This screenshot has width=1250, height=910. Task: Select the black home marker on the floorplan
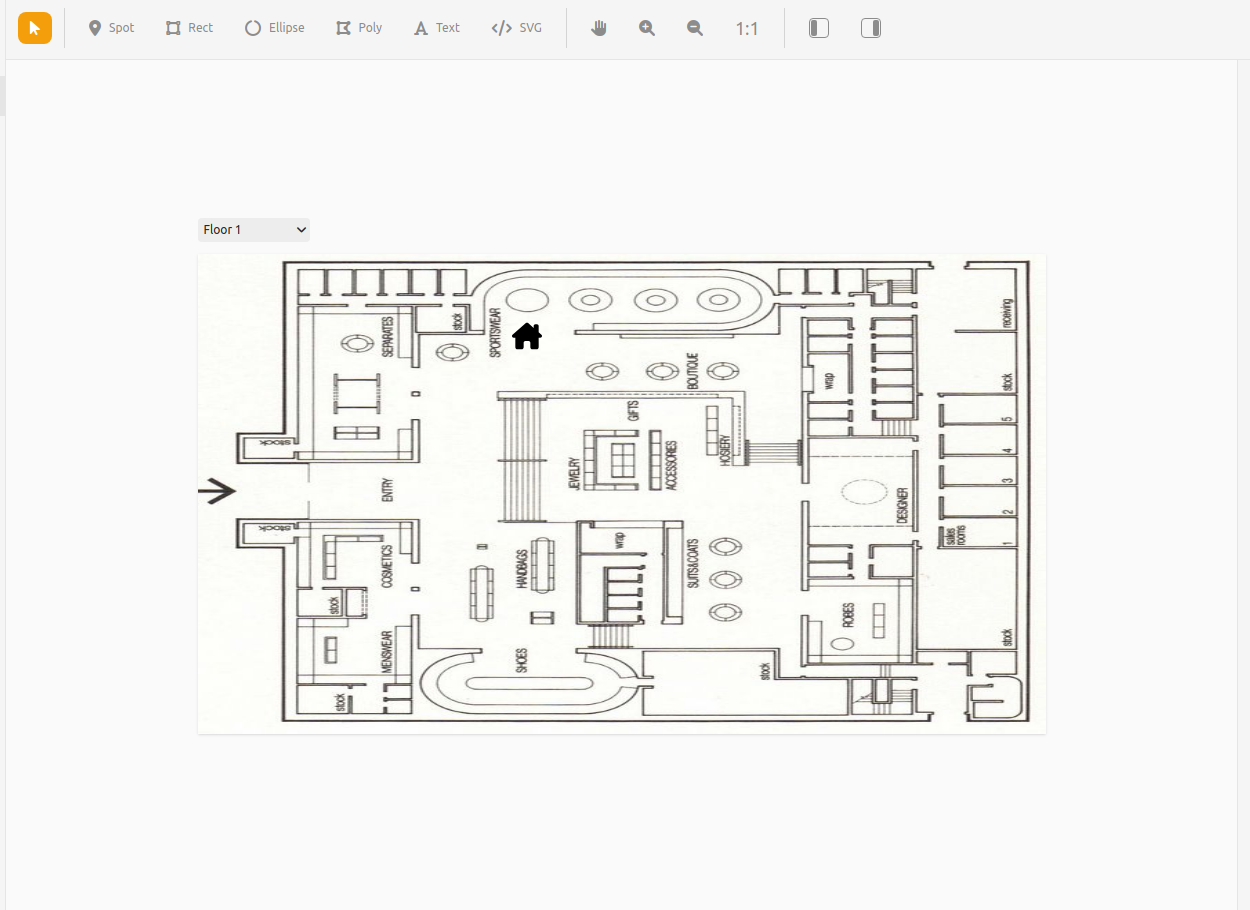click(527, 336)
